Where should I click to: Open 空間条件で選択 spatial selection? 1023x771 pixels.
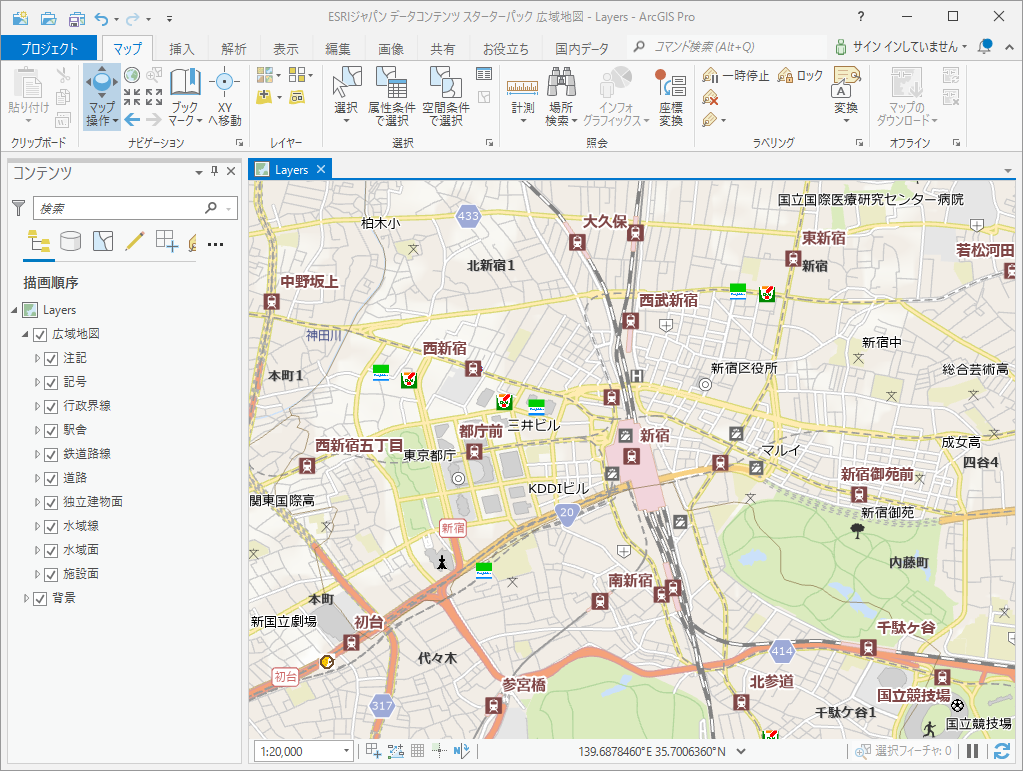pos(446,96)
